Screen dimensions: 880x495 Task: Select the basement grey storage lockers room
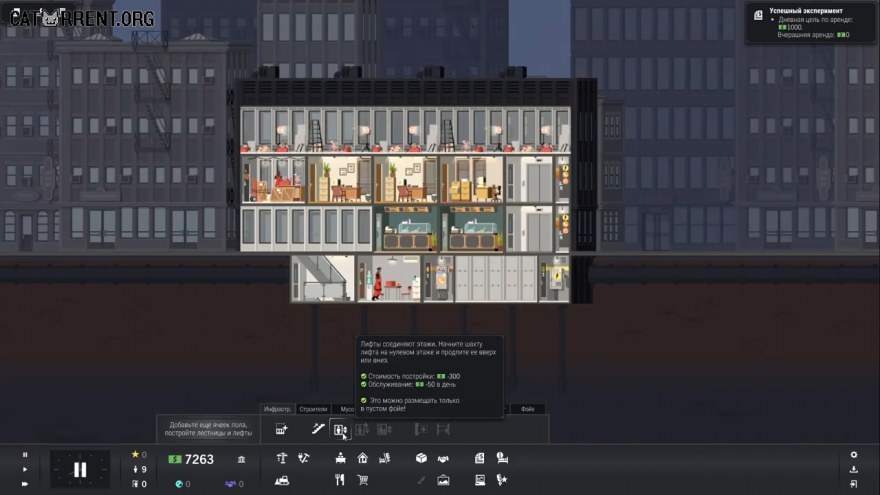(x=496, y=278)
